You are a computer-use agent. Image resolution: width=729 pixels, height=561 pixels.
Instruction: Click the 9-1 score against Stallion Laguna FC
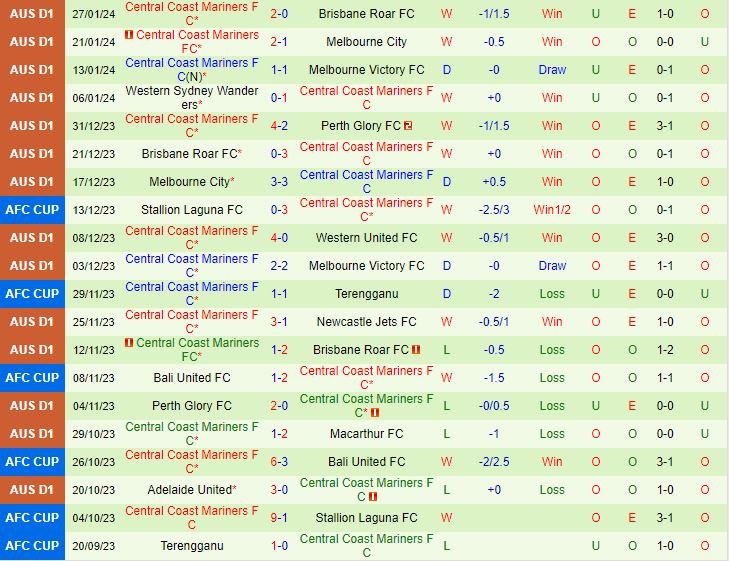click(x=279, y=518)
